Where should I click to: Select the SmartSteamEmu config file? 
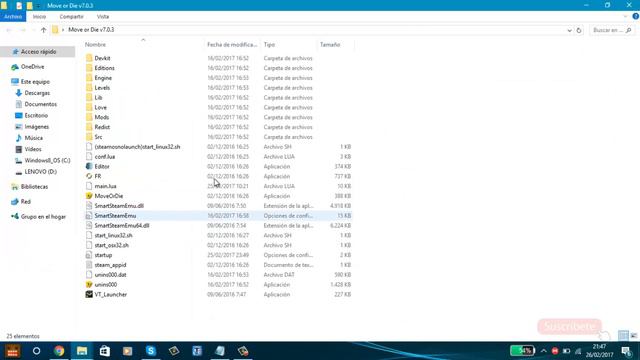(x=115, y=216)
